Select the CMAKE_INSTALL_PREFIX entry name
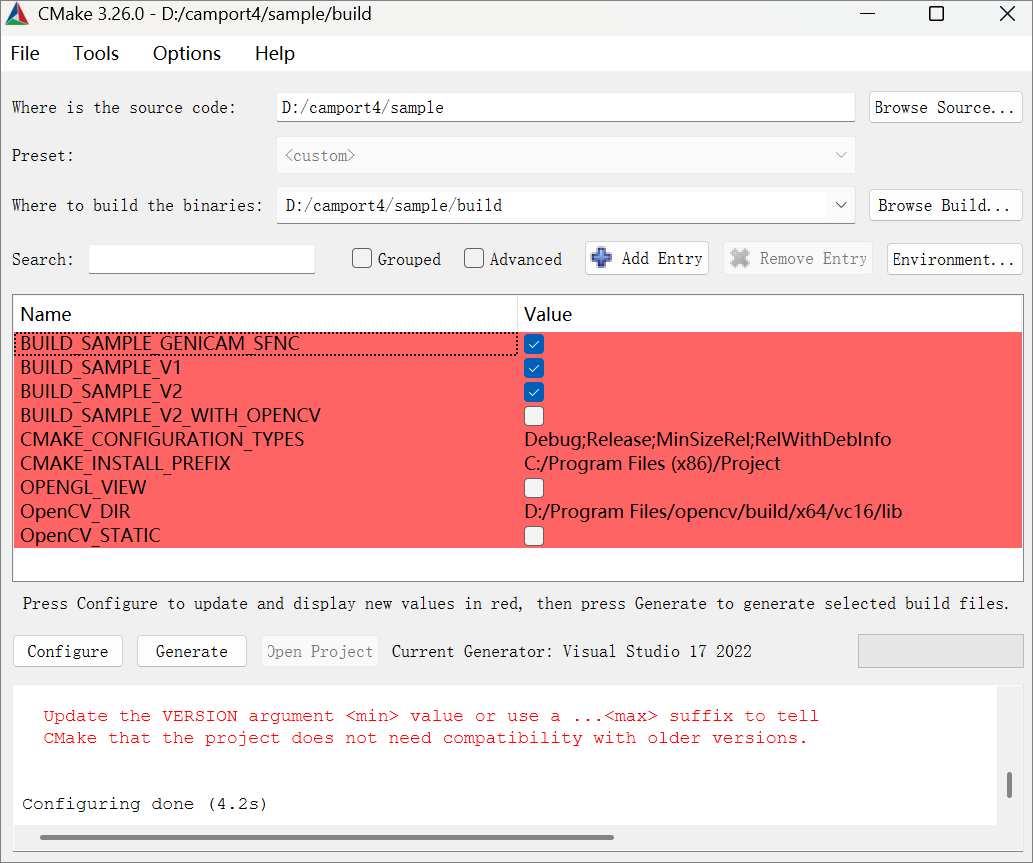Screen dimensions: 1033x863 tap(126, 464)
